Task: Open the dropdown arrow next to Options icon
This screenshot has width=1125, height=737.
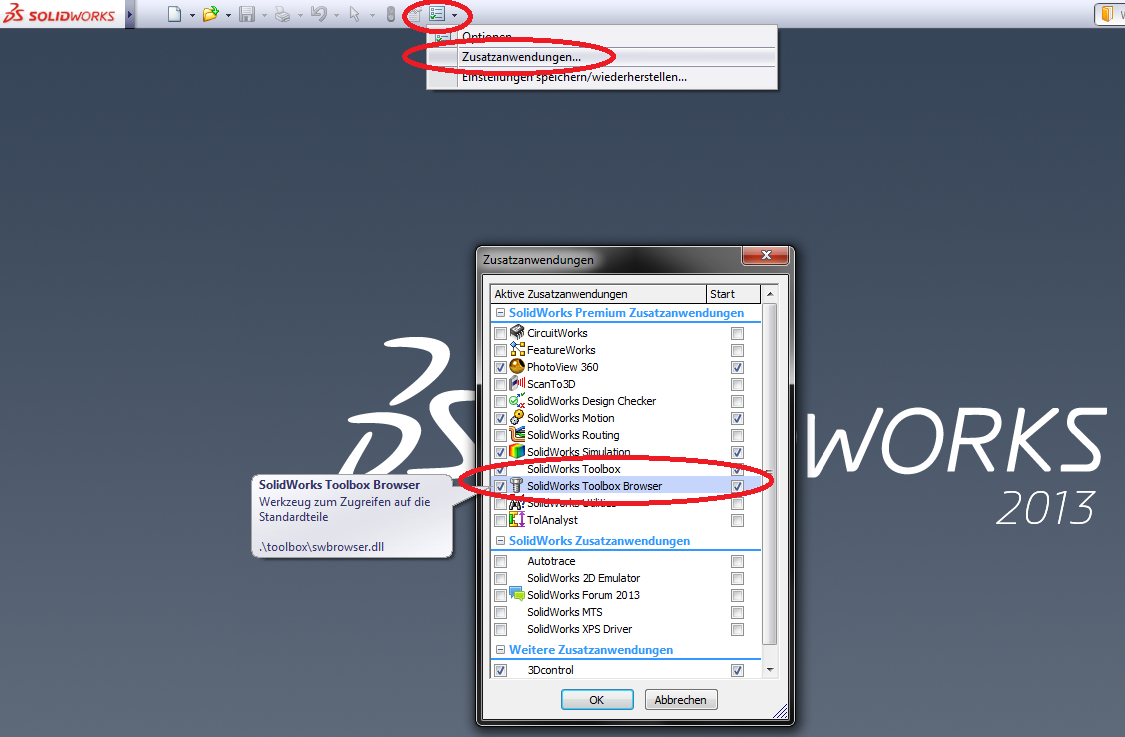Action: pos(454,15)
